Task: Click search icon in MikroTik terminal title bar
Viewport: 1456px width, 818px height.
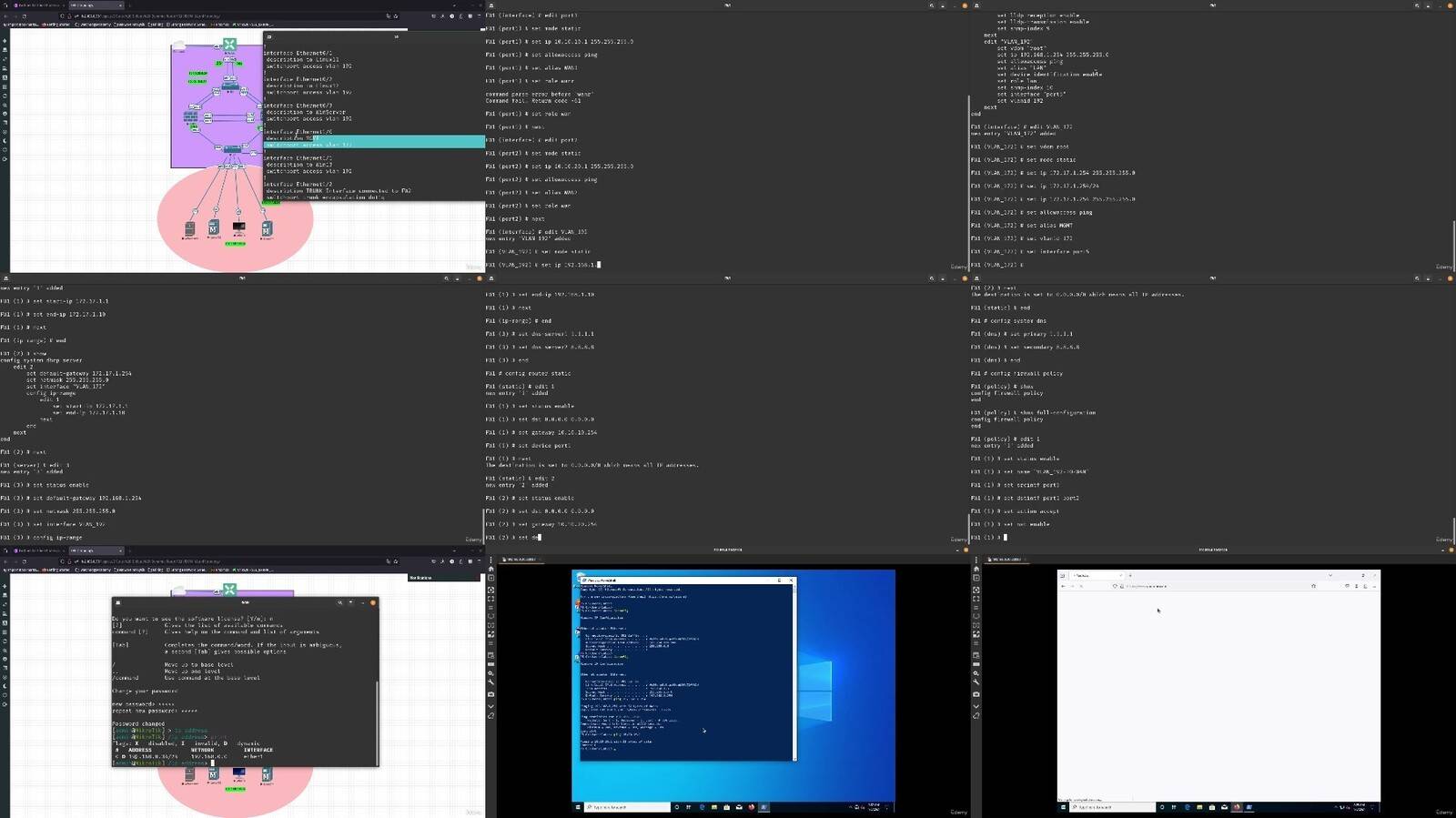Action: click(x=340, y=602)
